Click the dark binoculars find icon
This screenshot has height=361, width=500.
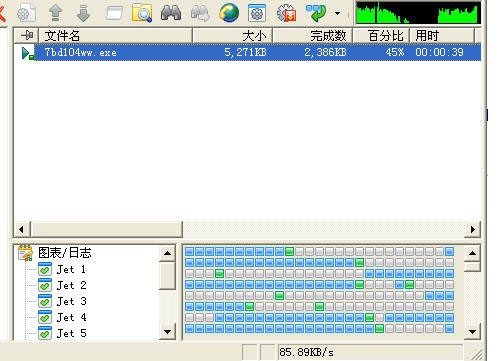point(171,13)
